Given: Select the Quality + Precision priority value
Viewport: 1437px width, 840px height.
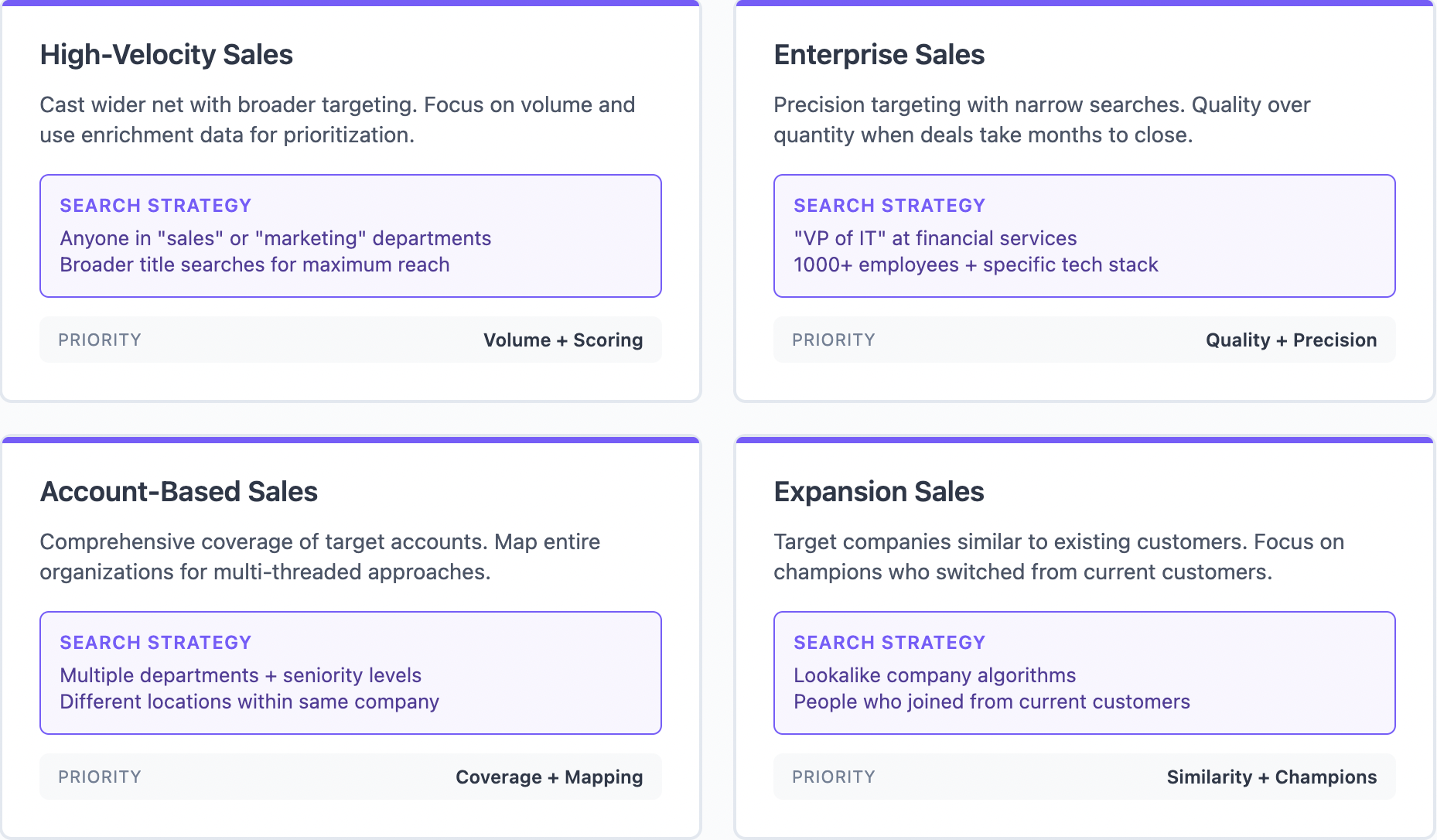Looking at the screenshot, I should [1291, 340].
